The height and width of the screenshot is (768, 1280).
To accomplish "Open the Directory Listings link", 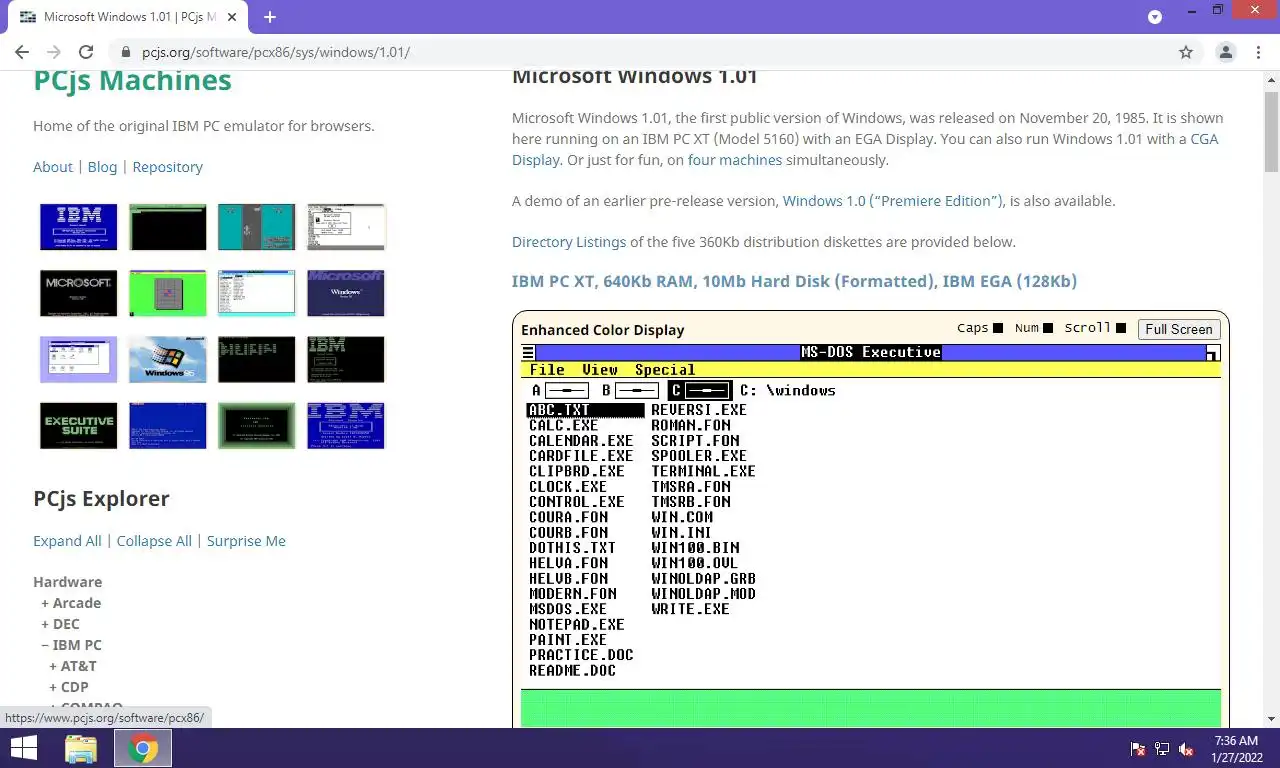I will [x=569, y=242].
